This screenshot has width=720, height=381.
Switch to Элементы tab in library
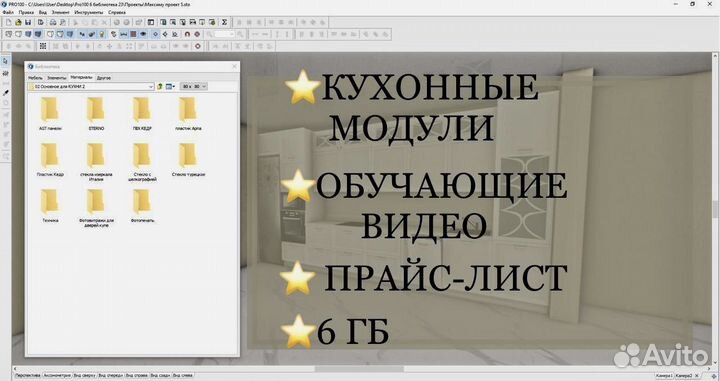click(56, 78)
